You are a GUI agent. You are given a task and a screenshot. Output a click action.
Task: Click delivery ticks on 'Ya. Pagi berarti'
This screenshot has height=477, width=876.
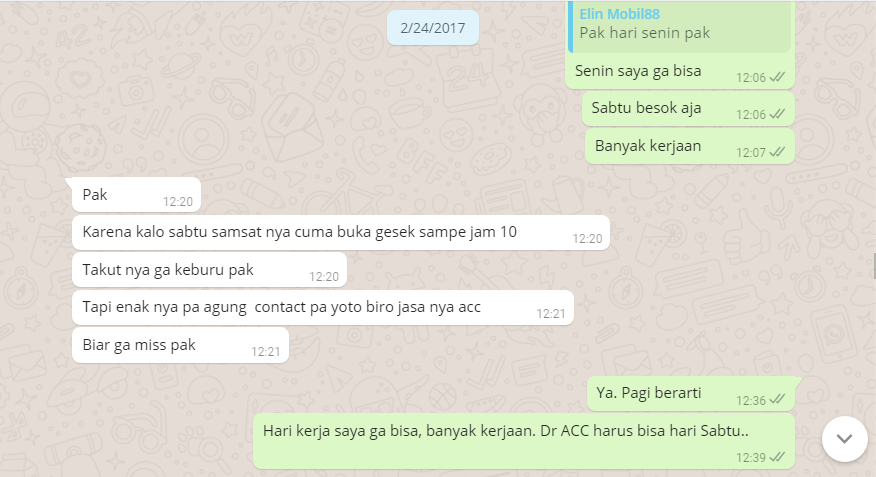tap(777, 399)
